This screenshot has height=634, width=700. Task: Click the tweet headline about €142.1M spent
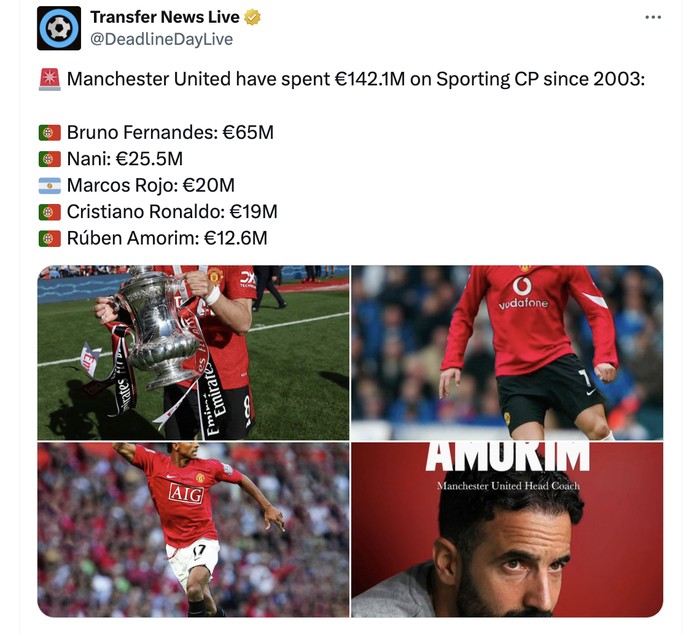[356, 79]
